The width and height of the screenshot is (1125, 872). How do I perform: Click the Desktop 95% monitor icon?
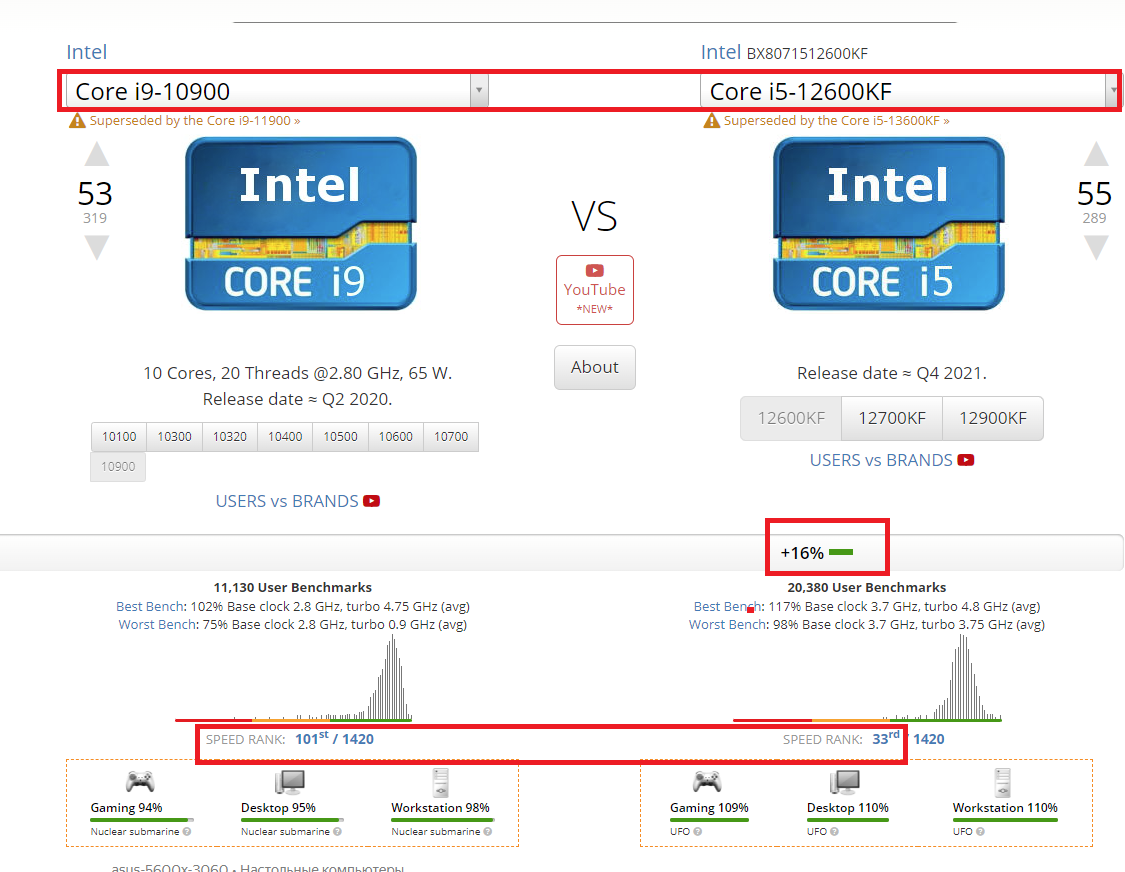tap(290, 782)
